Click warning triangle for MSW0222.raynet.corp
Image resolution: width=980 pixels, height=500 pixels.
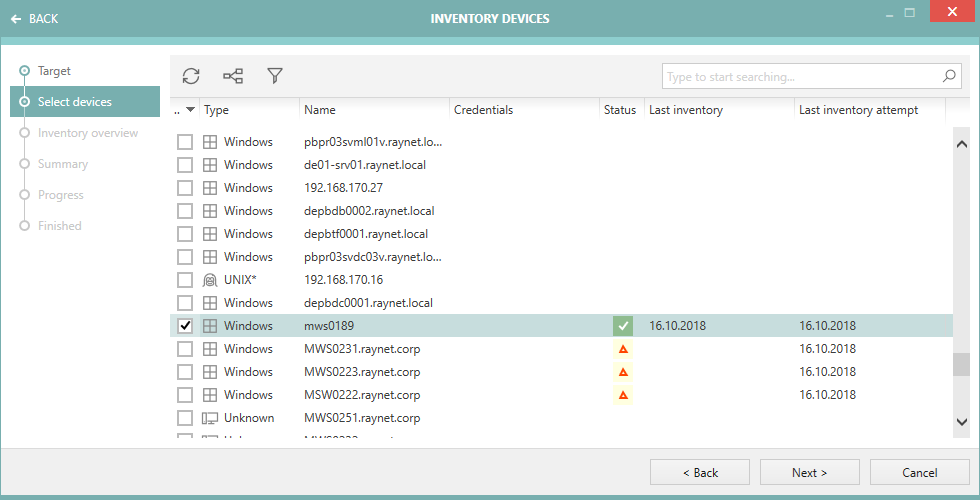623,395
